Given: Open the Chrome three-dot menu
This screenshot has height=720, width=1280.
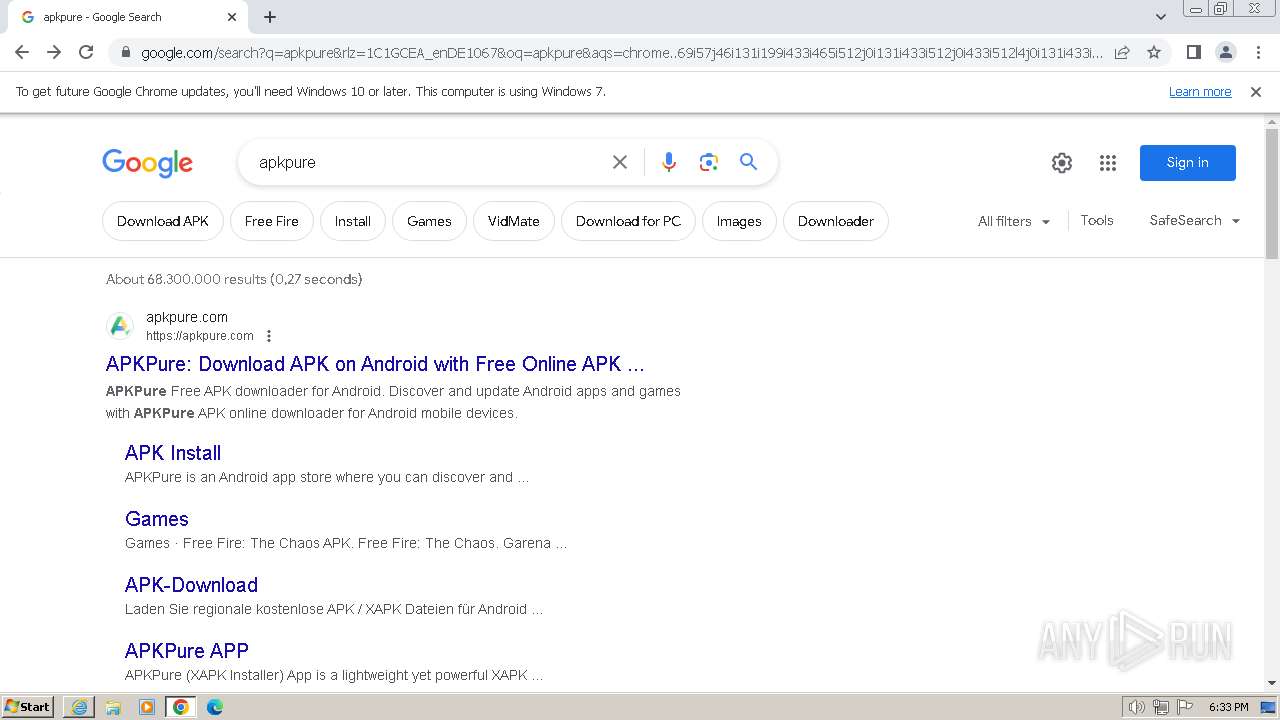Looking at the screenshot, I should click(x=1257, y=52).
